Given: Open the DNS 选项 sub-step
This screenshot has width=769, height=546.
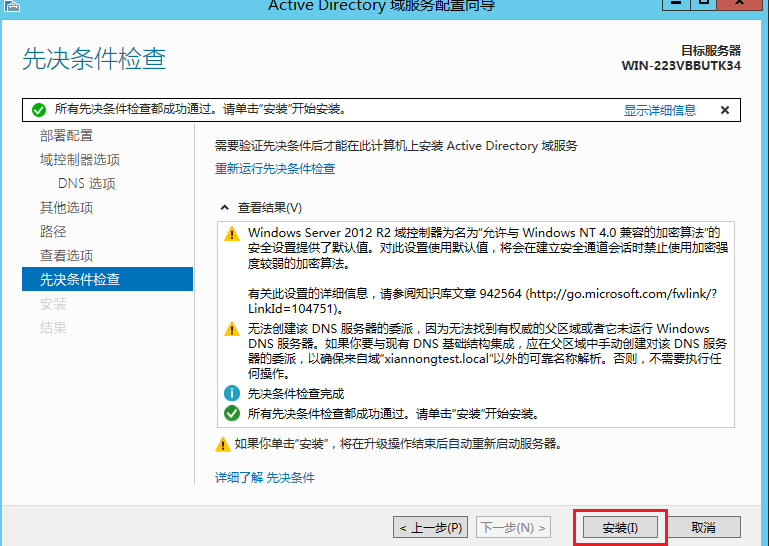Looking at the screenshot, I should pyautogui.click(x=86, y=184).
